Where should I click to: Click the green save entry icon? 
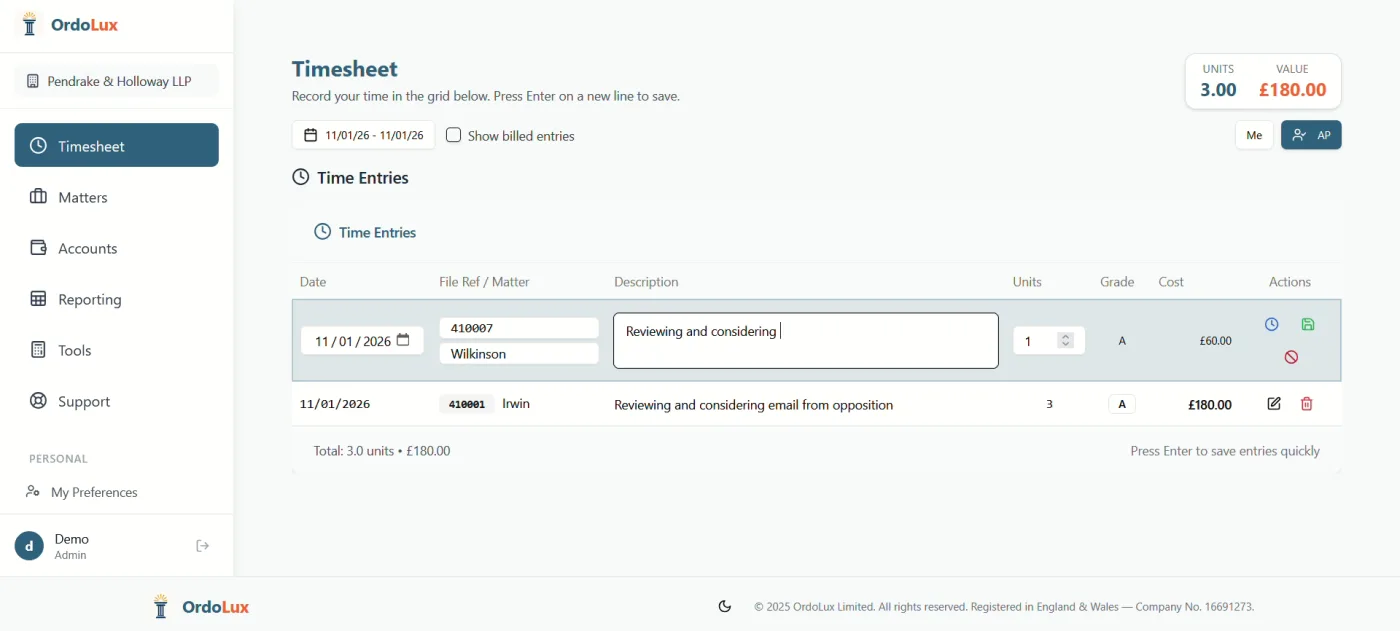coord(1308,325)
